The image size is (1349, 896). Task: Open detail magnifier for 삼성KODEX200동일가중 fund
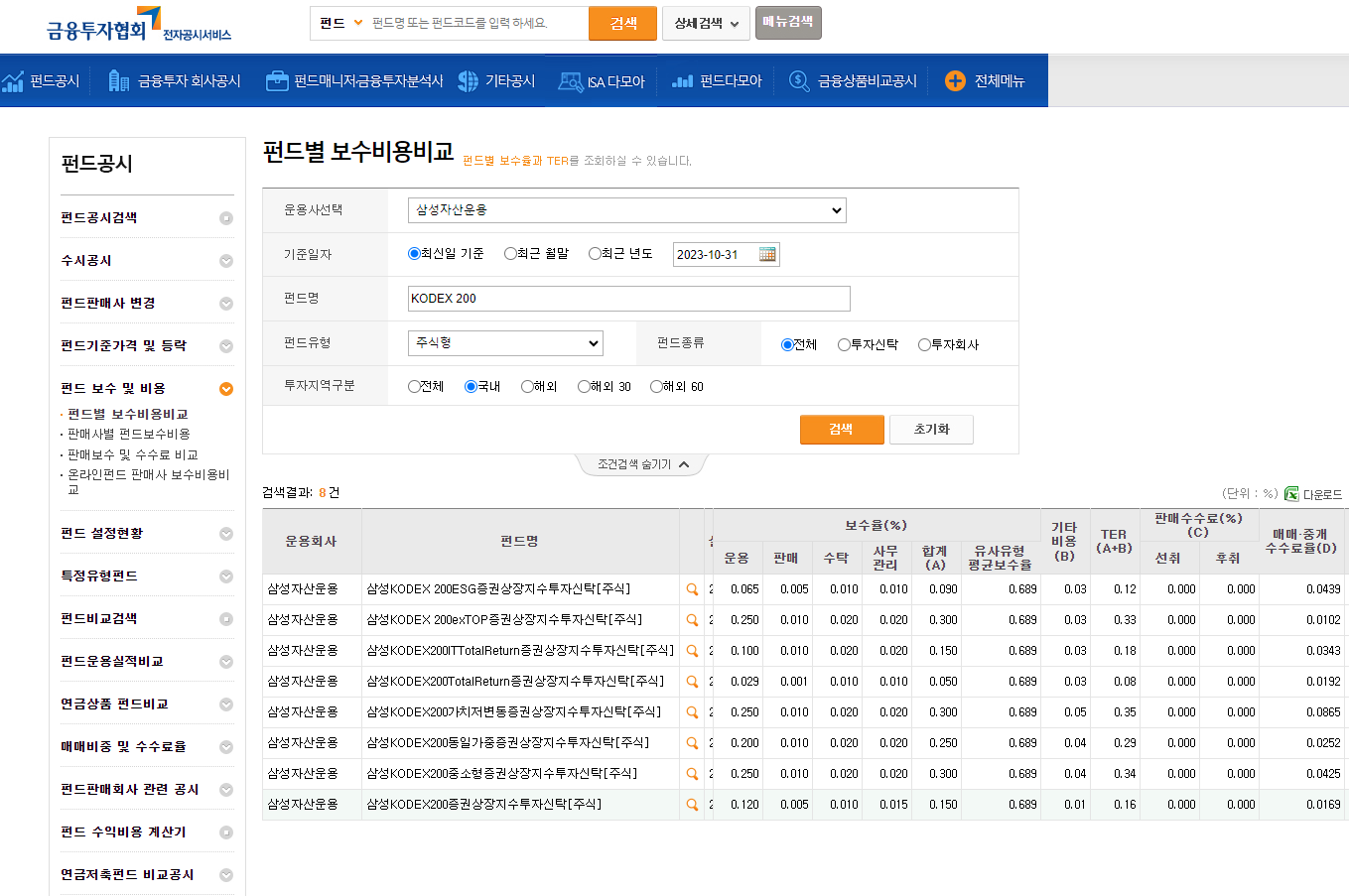(692, 743)
